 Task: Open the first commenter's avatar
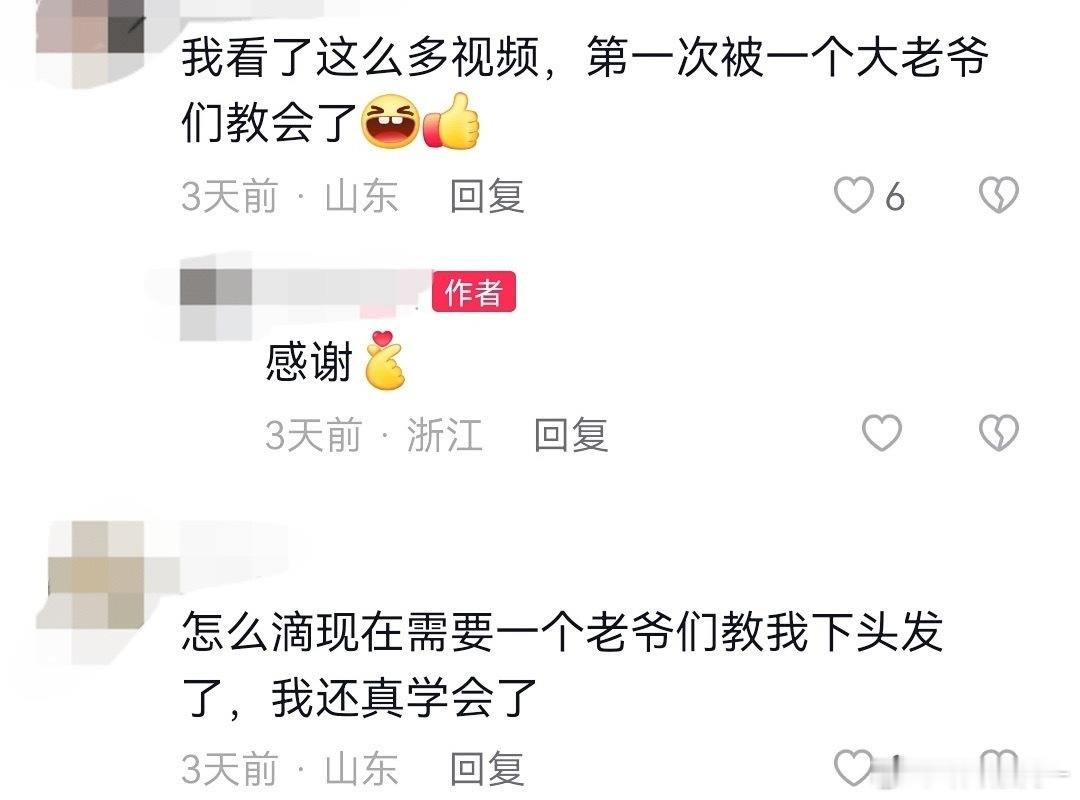90,41
